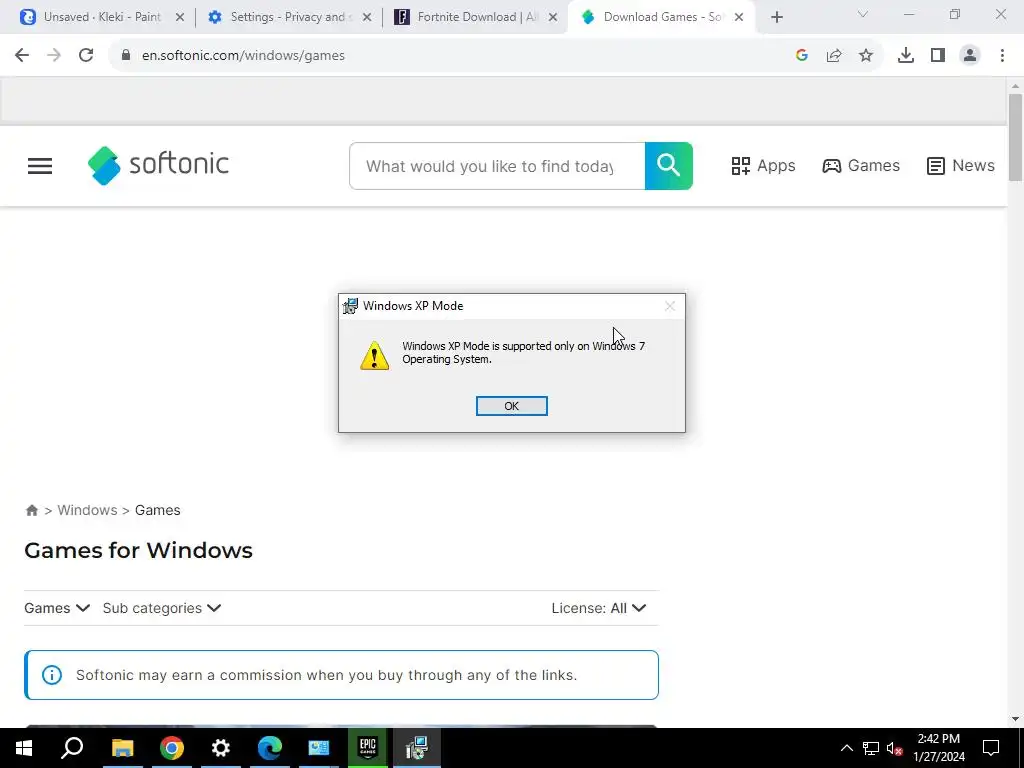Close the Download Games Softonic tab

click(739, 18)
